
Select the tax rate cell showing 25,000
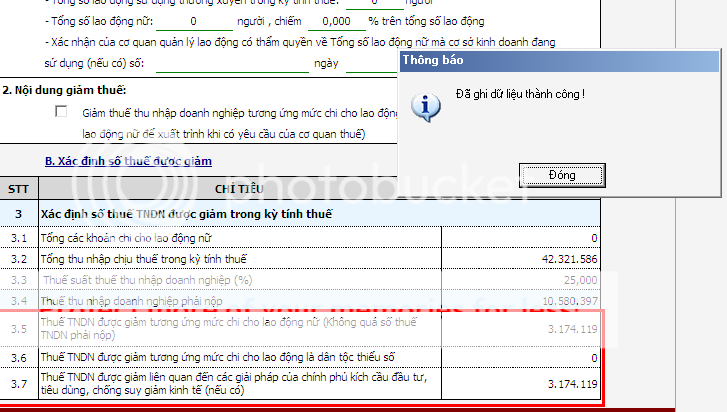521,280
